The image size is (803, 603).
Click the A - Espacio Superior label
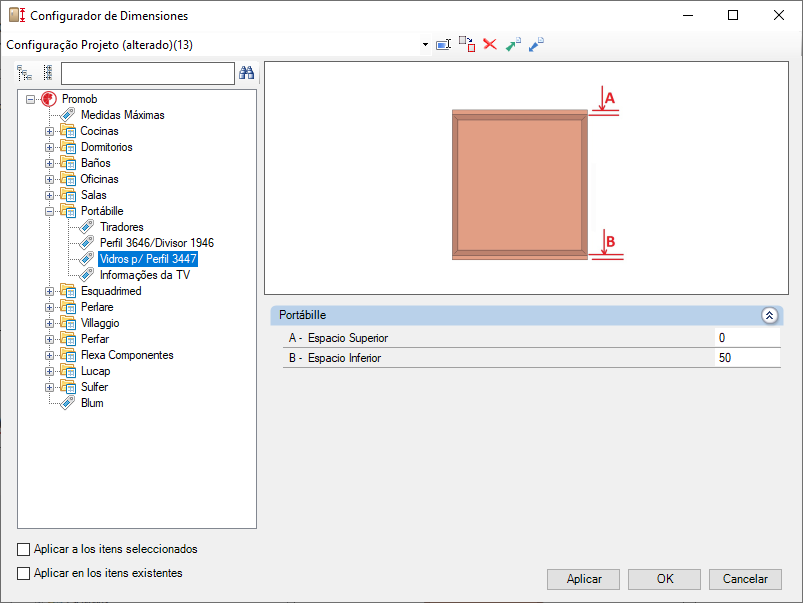click(338, 338)
